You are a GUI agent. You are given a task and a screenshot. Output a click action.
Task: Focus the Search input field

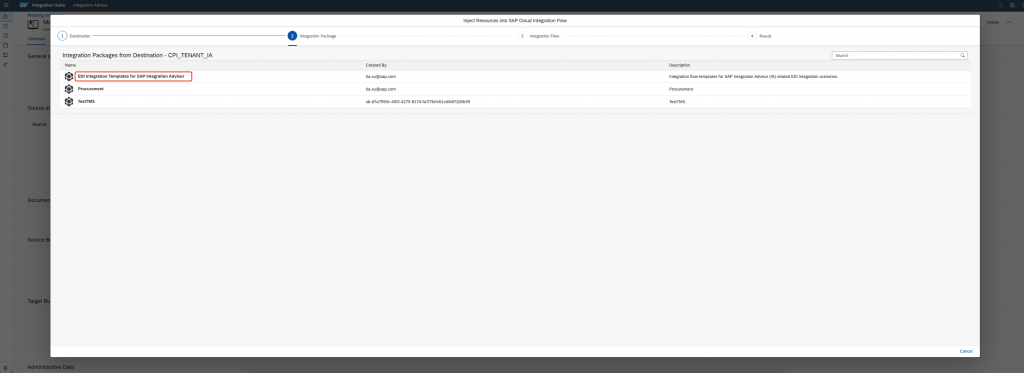899,56
